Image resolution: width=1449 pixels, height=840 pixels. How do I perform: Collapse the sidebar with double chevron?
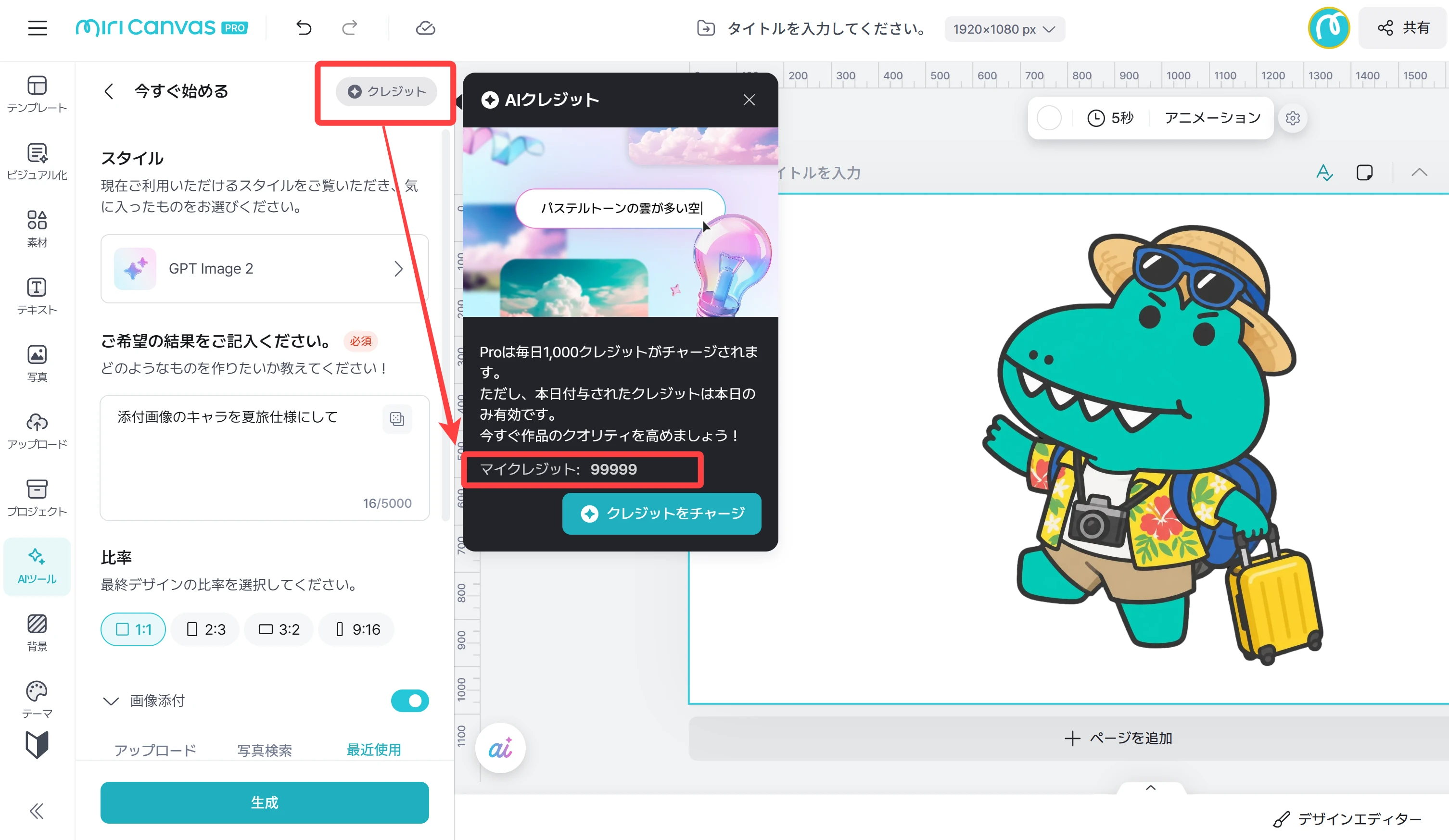click(37, 811)
